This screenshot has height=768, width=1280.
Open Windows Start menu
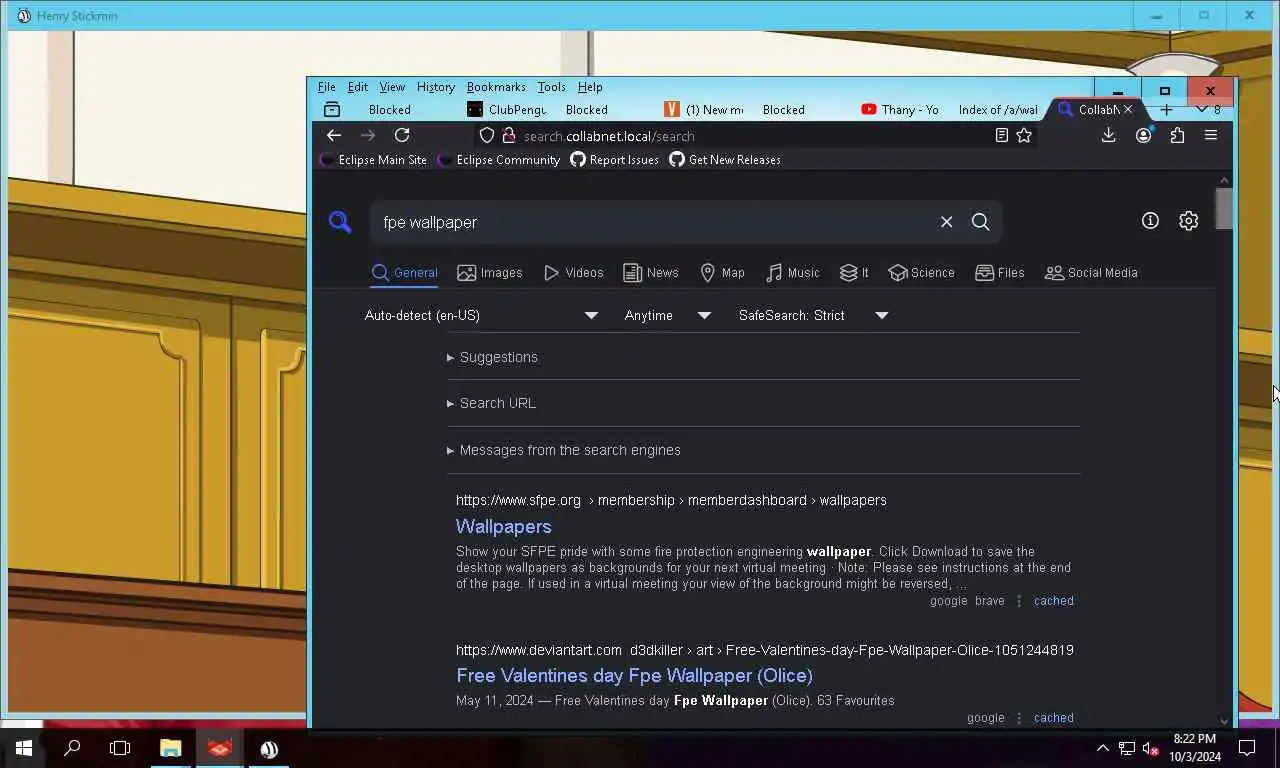point(24,748)
